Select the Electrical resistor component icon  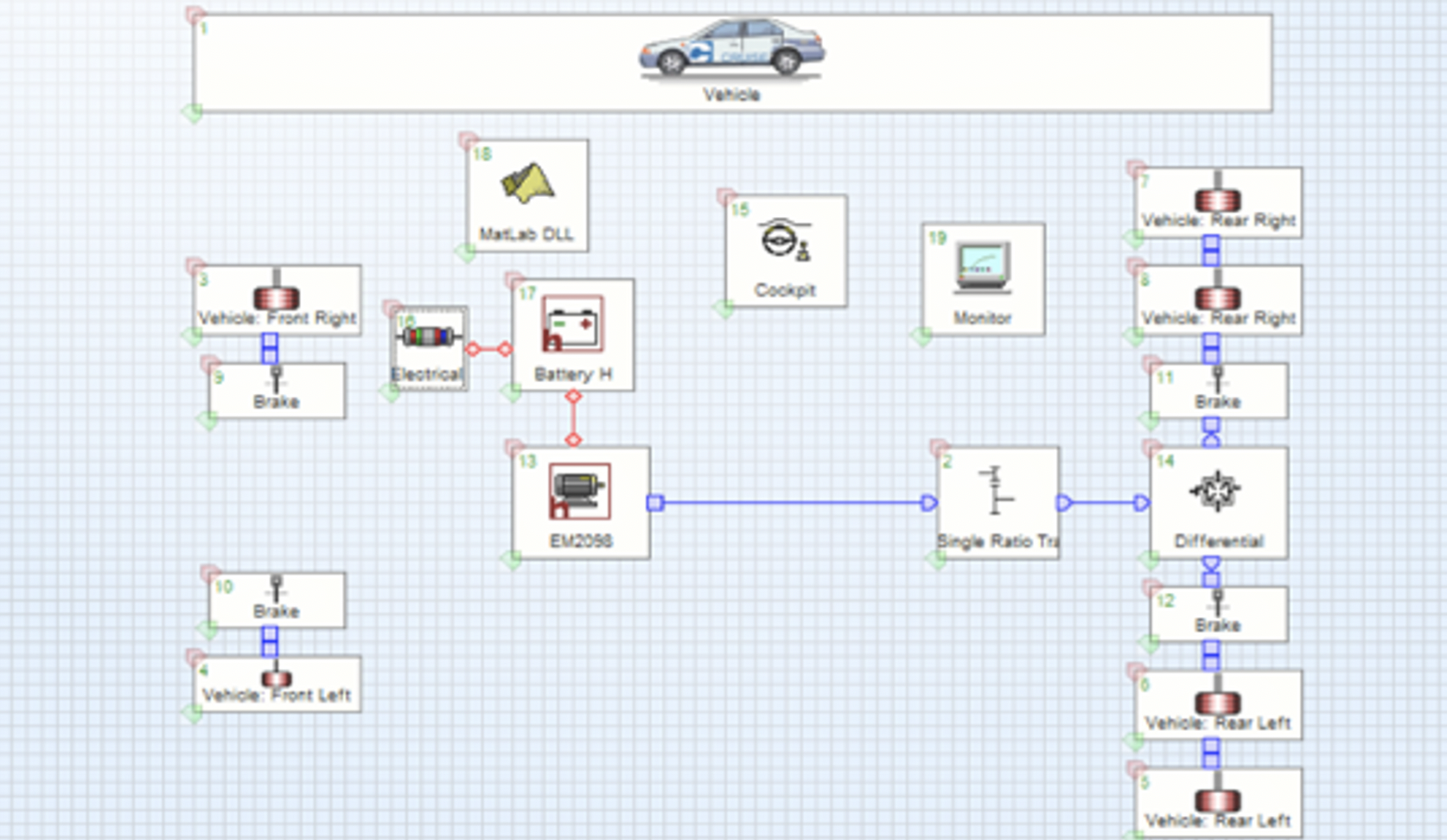coord(428,336)
